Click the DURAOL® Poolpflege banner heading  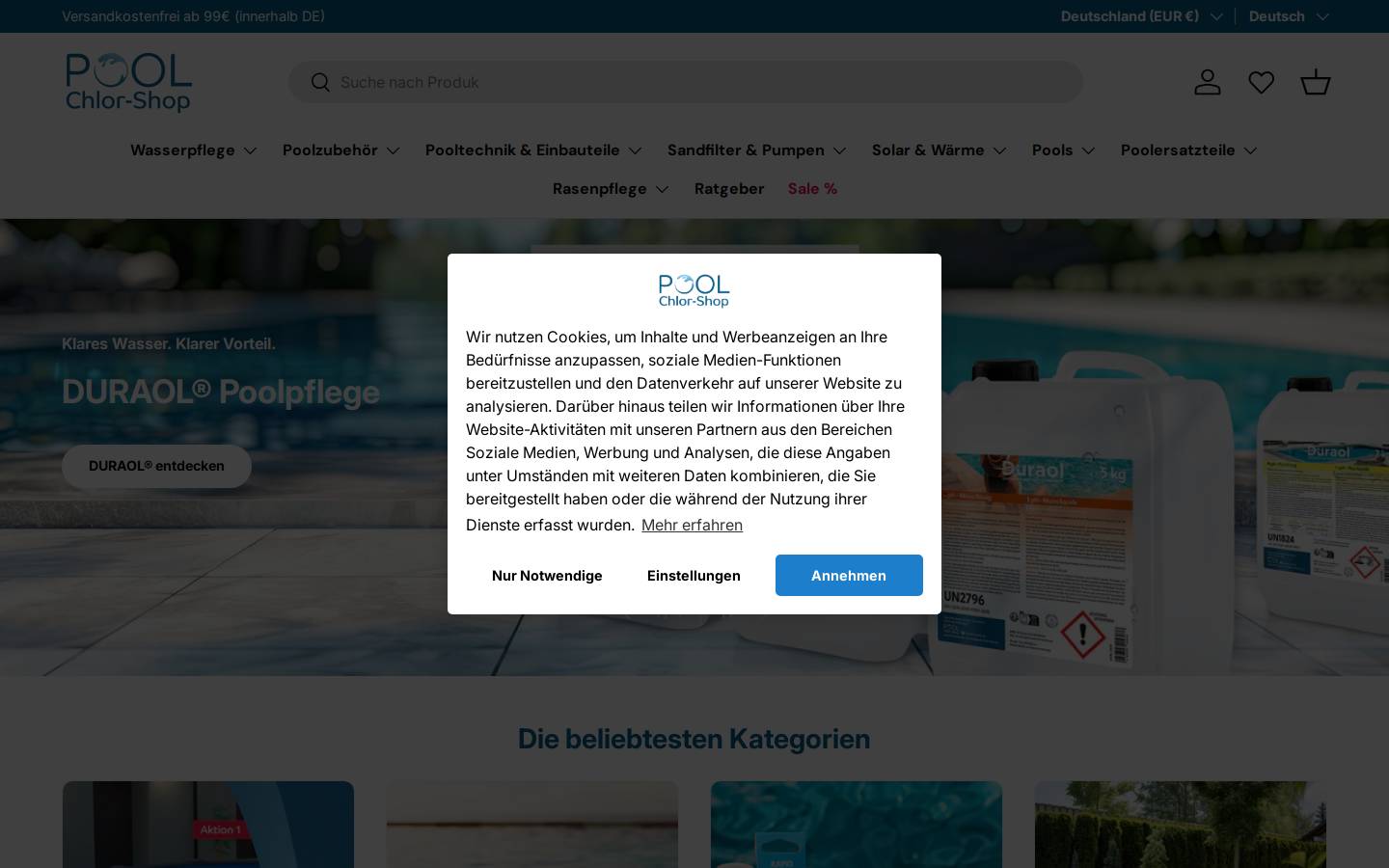221,393
